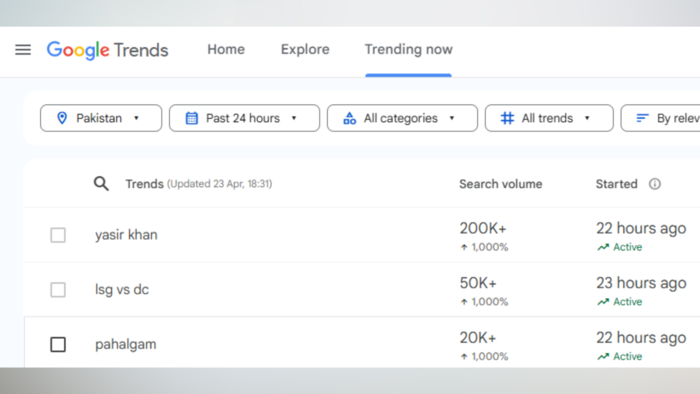Image resolution: width=700 pixels, height=394 pixels.
Task: Check the box for yasir khan
Action: (x=58, y=235)
